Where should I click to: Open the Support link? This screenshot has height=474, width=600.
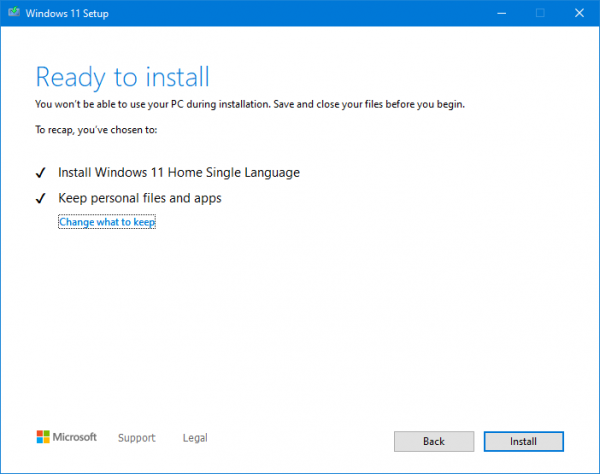(x=137, y=438)
